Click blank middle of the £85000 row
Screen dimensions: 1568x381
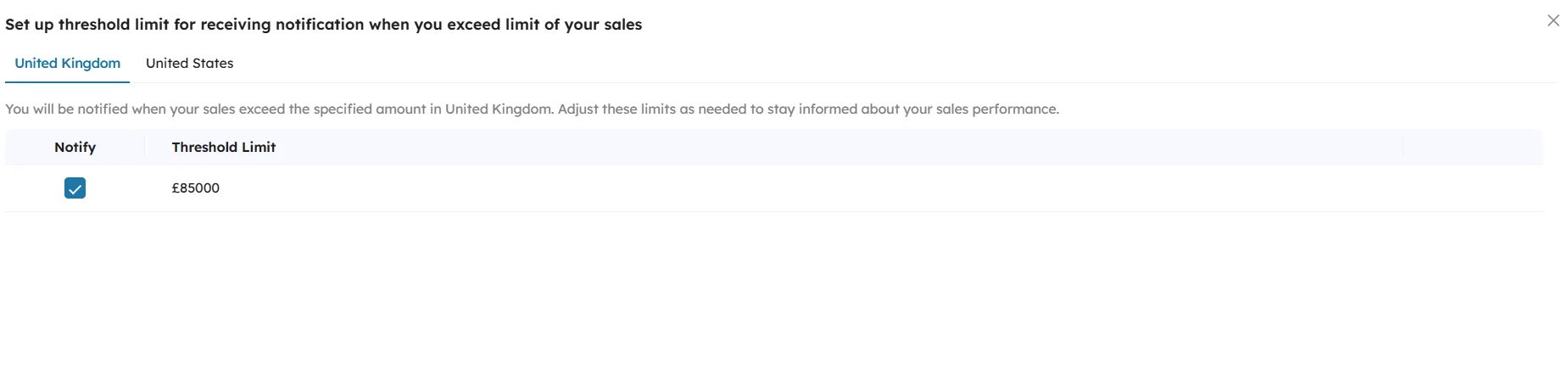[x=763, y=188]
